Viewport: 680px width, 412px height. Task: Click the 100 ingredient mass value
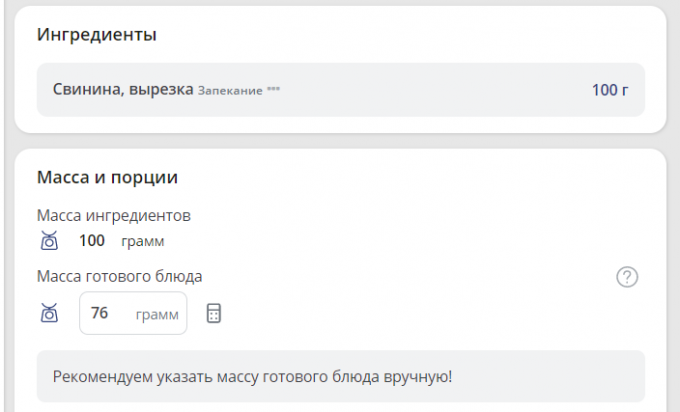(x=92, y=241)
